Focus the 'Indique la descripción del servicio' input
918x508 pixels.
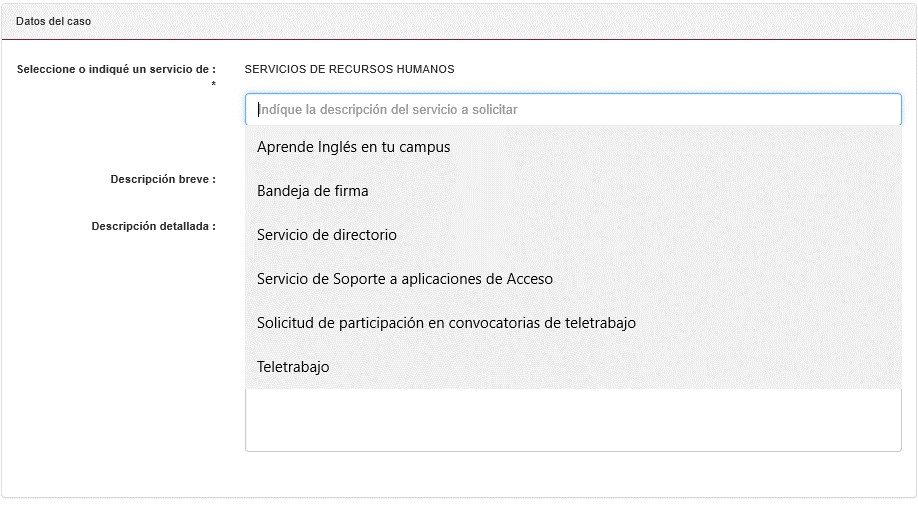[x=572, y=110]
